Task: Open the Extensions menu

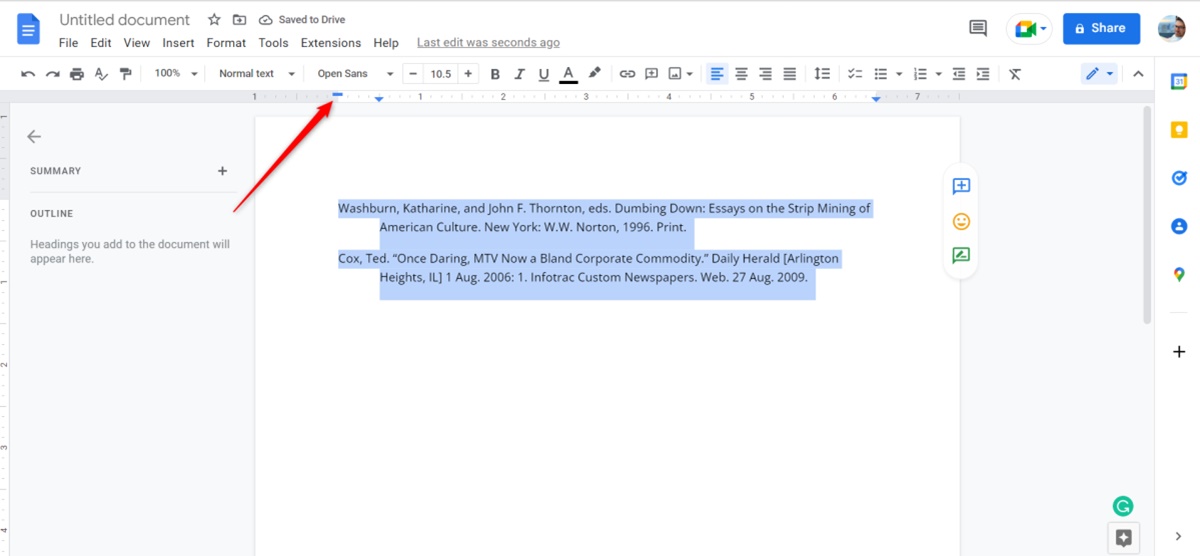Action: [331, 43]
